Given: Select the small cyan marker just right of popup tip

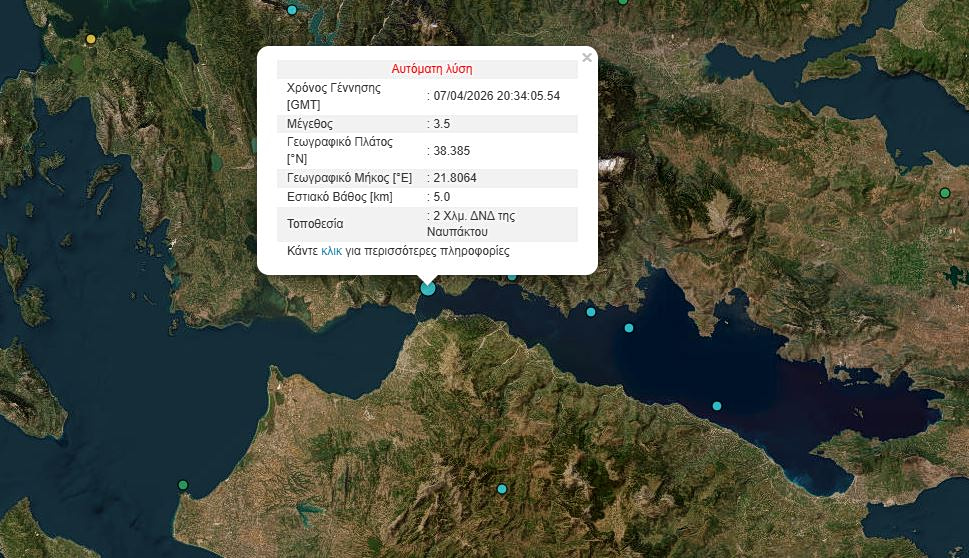Looking at the screenshot, I should pos(512,276).
